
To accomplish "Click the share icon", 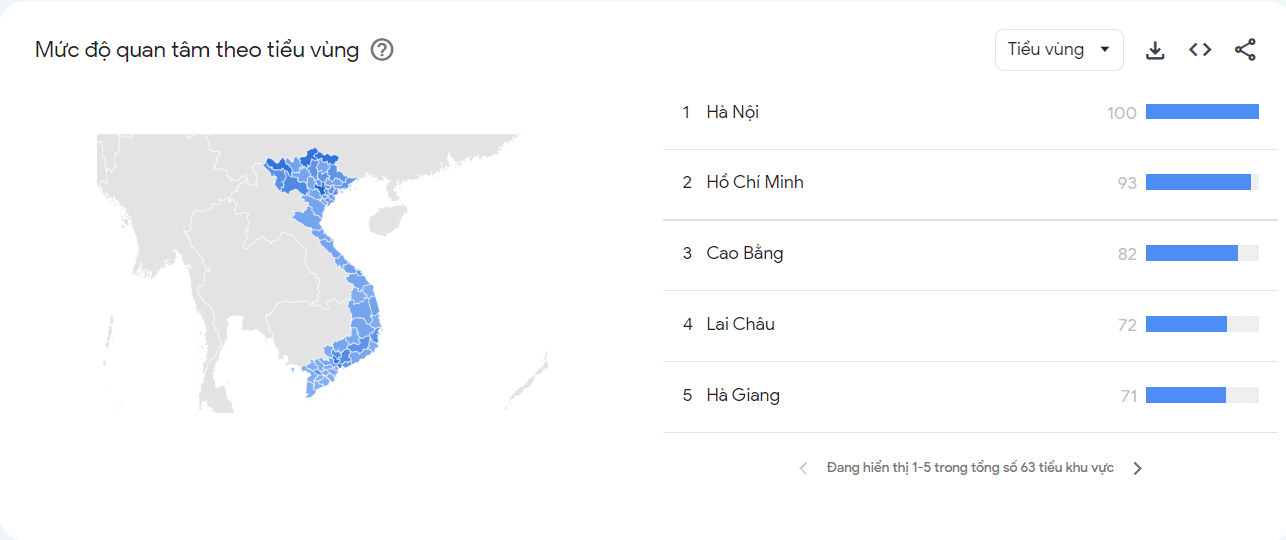I will coord(1245,50).
